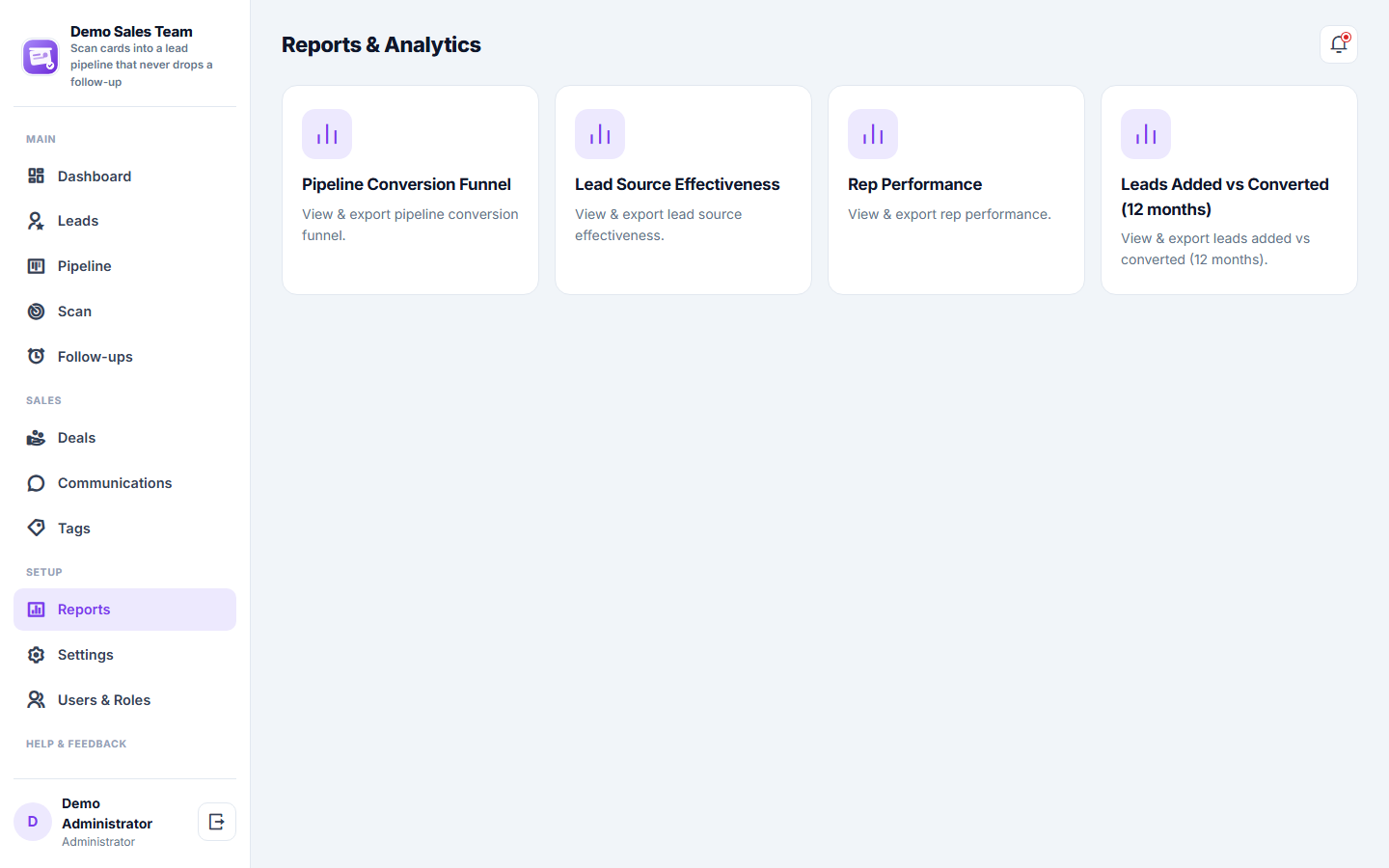Click the Rep Performance chart icon
The width and height of the screenshot is (1389, 868).
(x=873, y=134)
